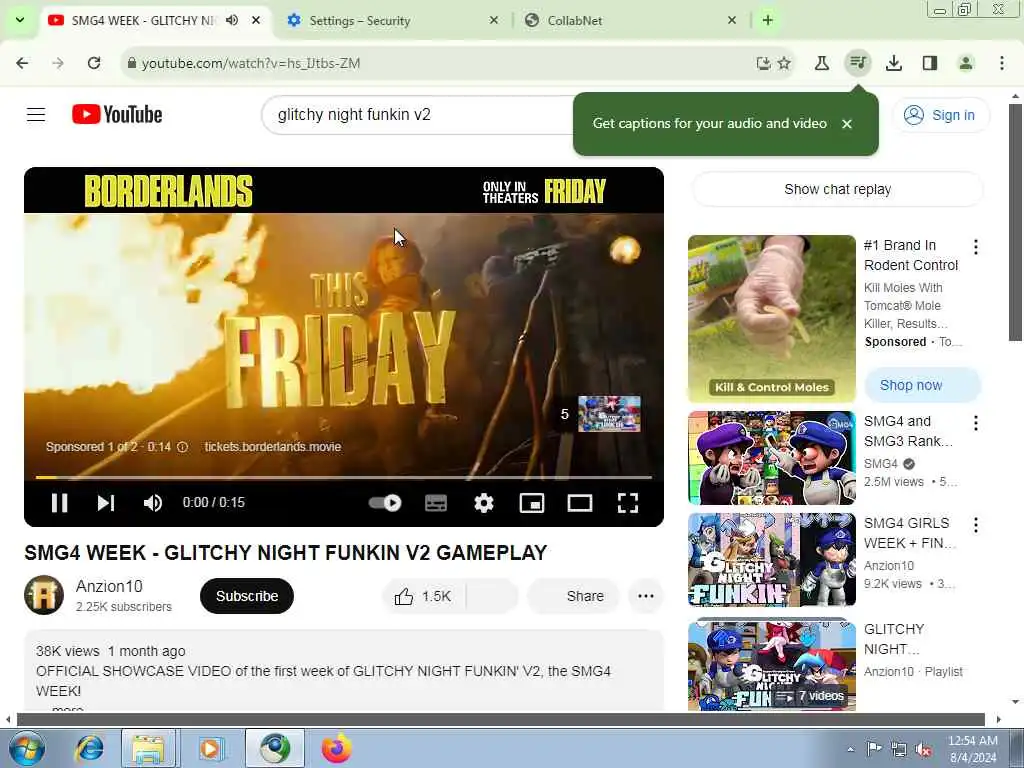
Task: Pause the video with the pause button
Action: [59, 503]
